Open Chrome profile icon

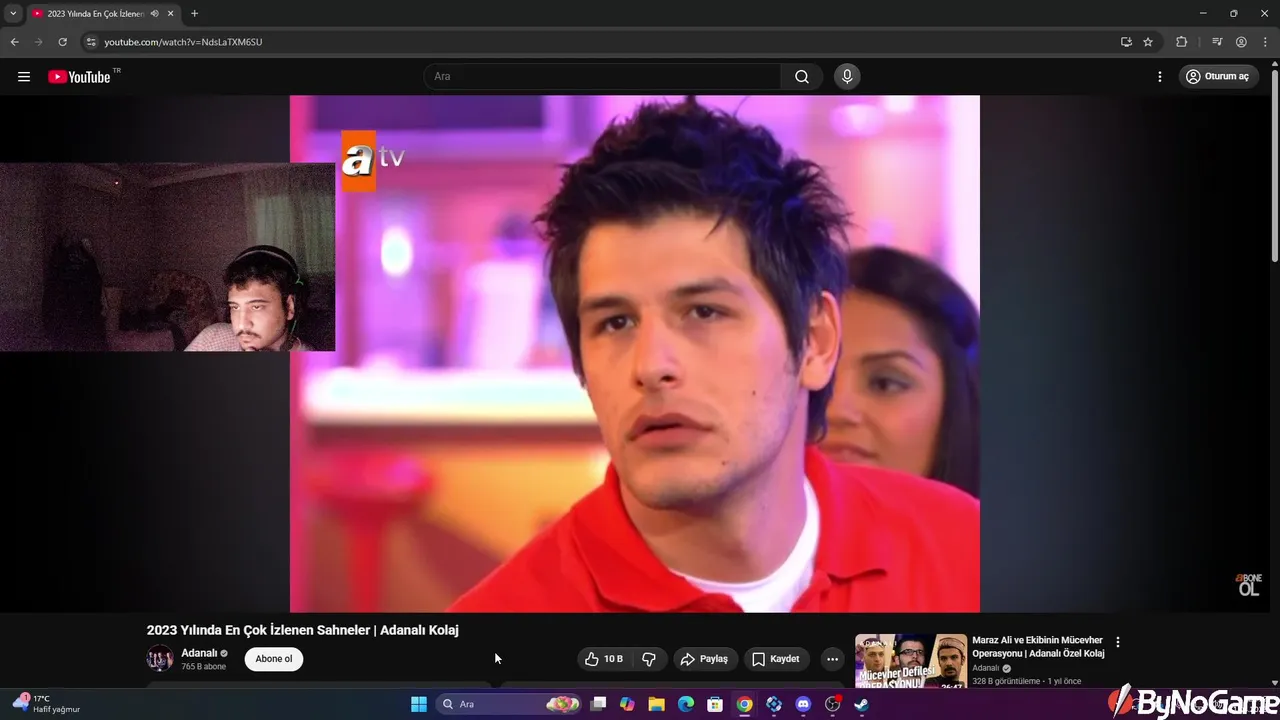[1241, 42]
